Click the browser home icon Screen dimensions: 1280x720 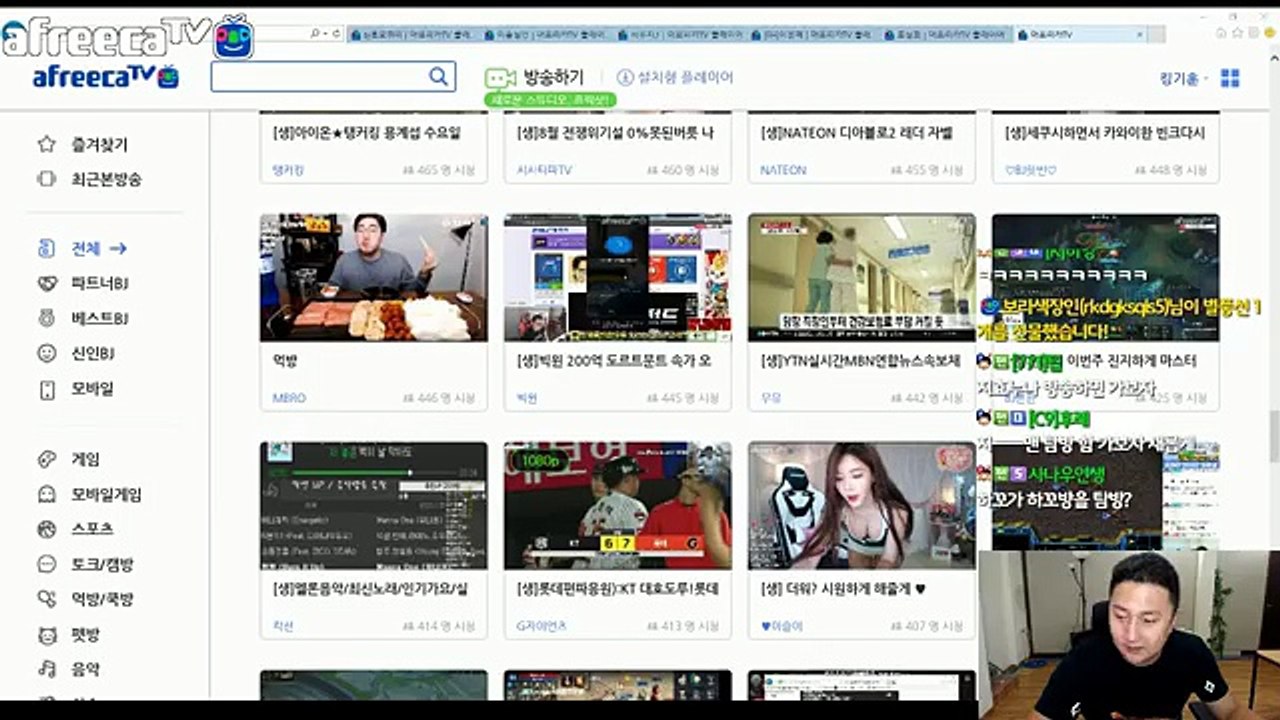(1221, 33)
